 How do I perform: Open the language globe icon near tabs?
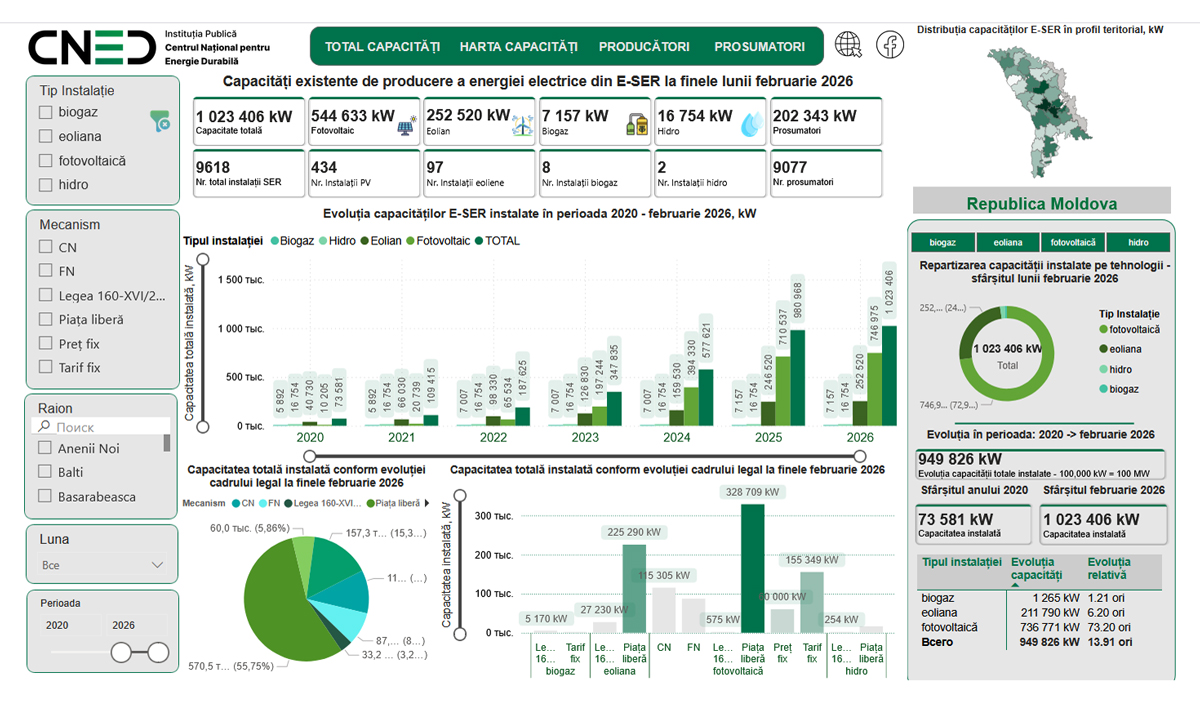[848, 45]
